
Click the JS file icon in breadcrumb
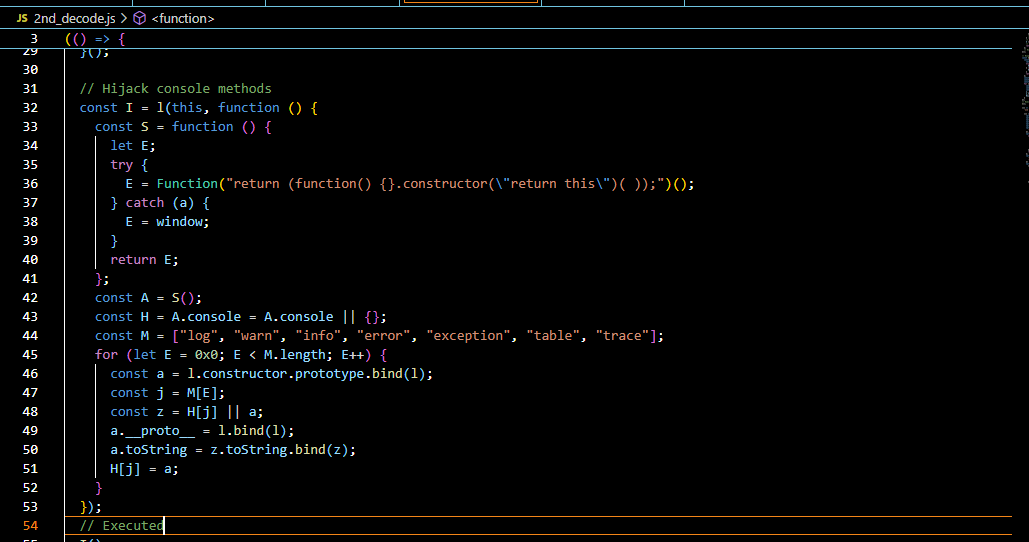coord(22,18)
